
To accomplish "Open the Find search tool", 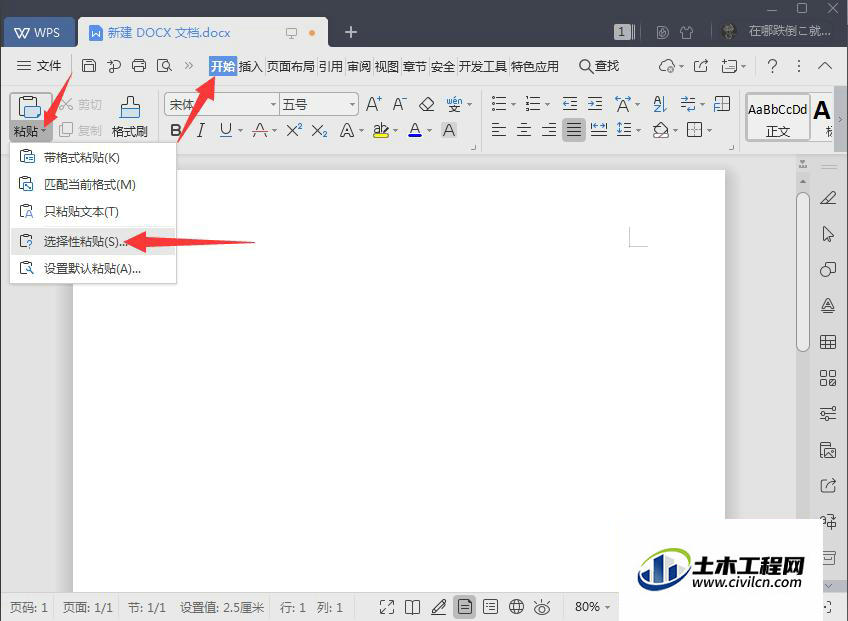I will click(x=599, y=66).
